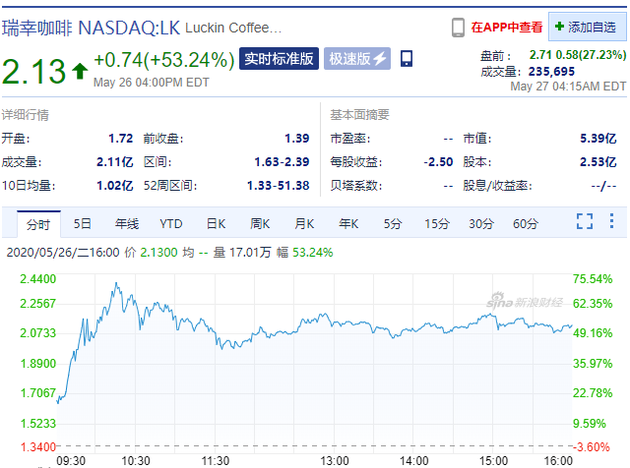Screen dimensions: 630x468
Task: Click the 区间 value 1.63-2.39
Action: pyautogui.click(x=282, y=162)
